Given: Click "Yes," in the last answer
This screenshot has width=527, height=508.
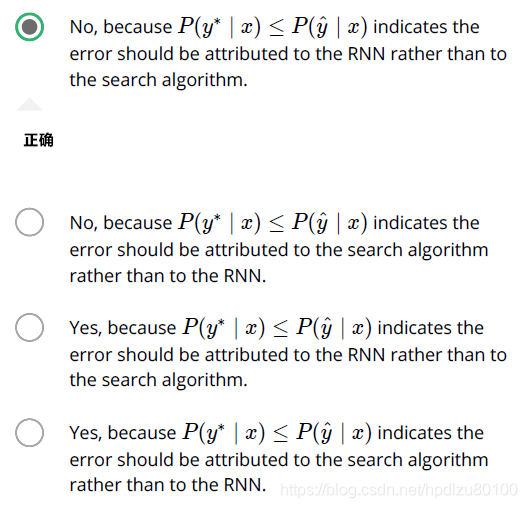Looking at the screenshot, I should (86, 433).
